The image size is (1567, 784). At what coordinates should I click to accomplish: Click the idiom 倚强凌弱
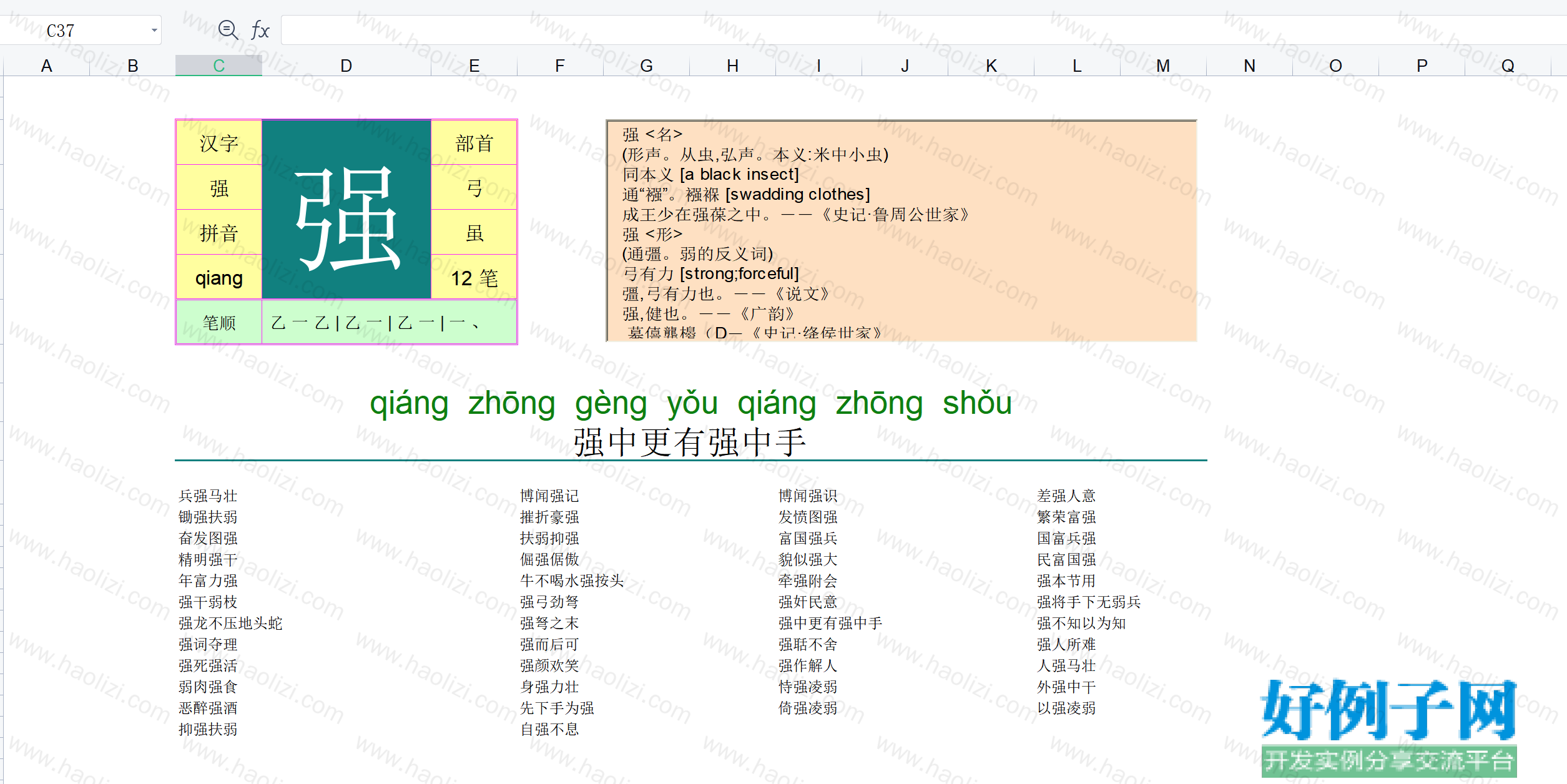pyautogui.click(x=808, y=708)
